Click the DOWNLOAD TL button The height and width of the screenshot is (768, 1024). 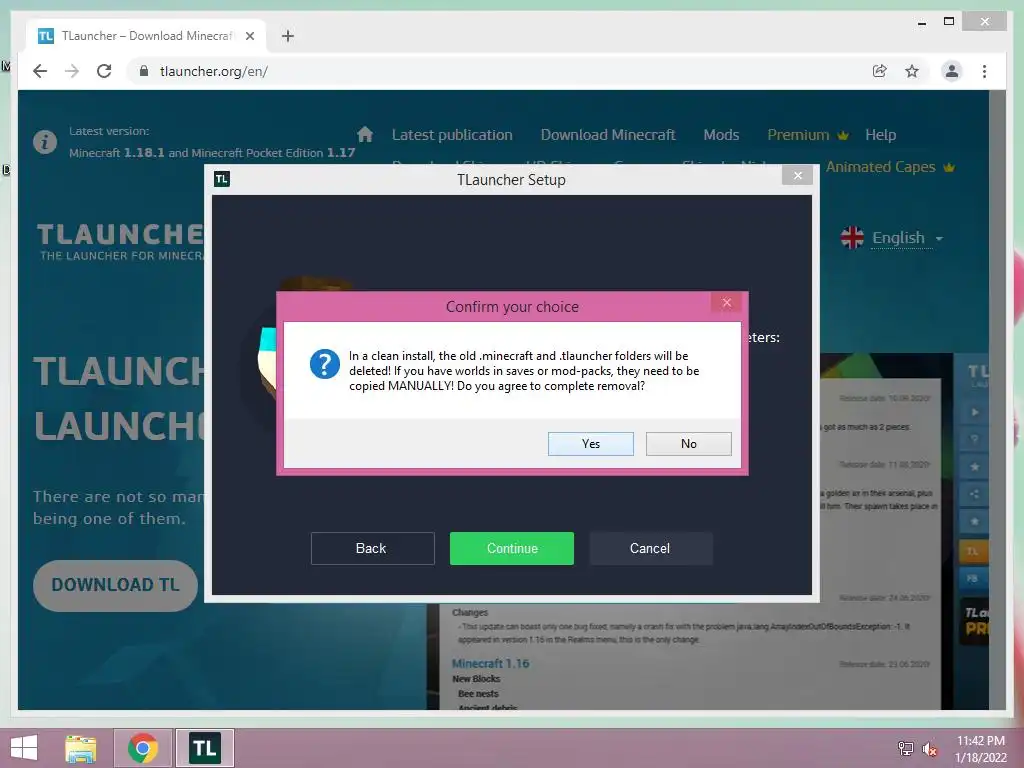coord(116,585)
